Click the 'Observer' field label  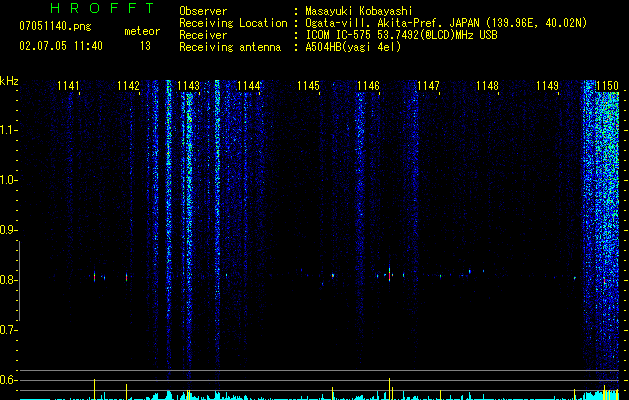203,11
